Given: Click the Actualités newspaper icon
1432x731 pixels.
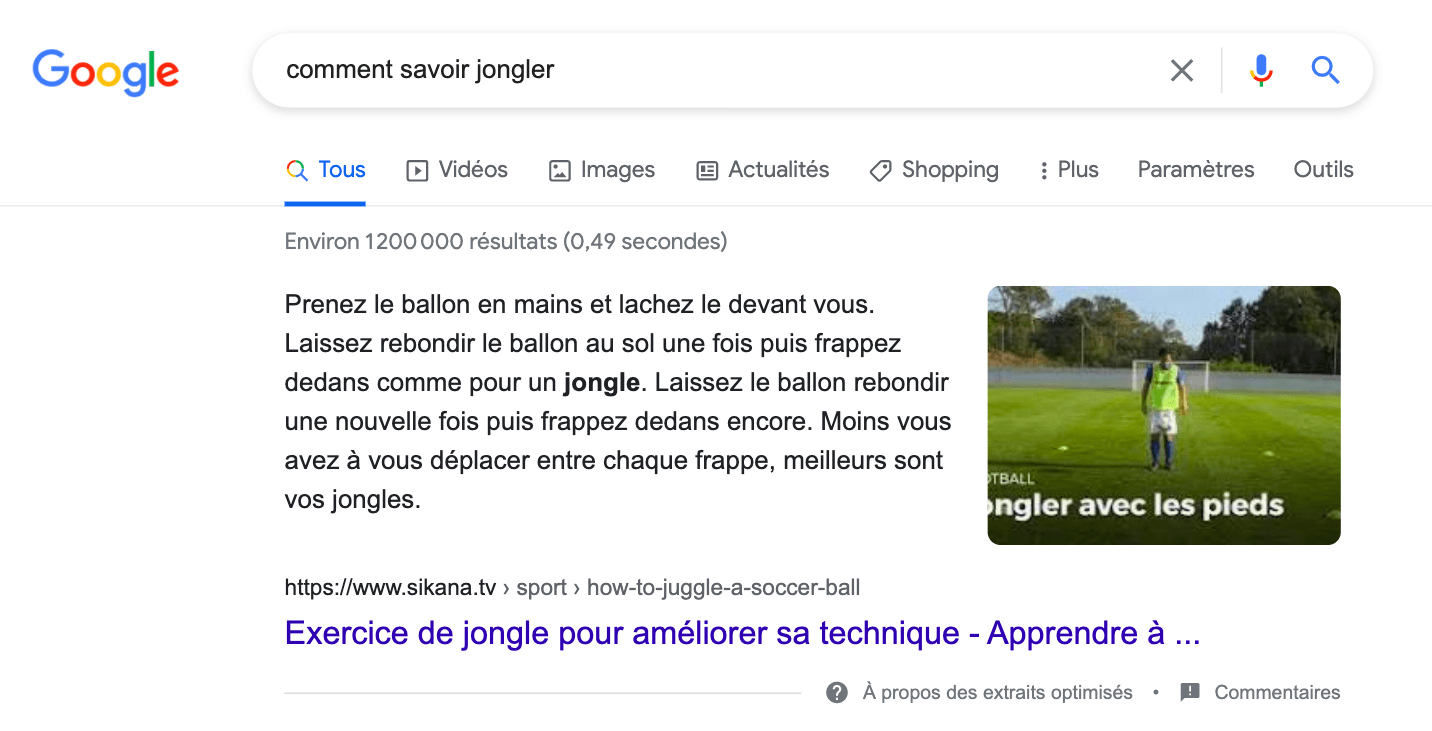Looking at the screenshot, I should (707, 171).
